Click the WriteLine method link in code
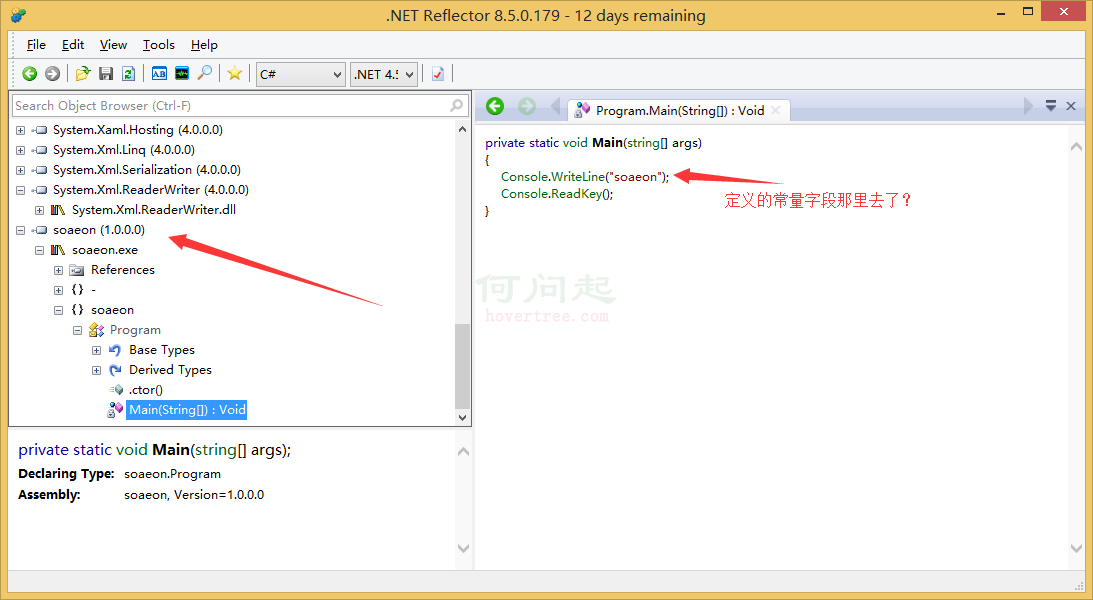 577,177
